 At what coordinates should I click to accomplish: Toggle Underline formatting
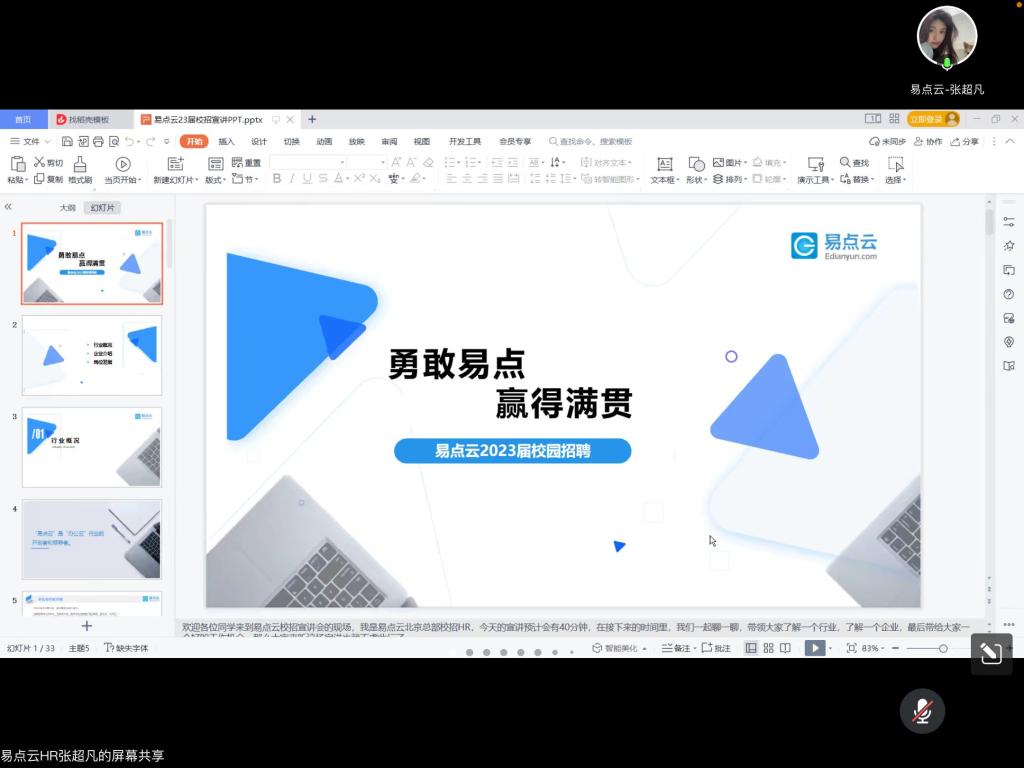point(307,178)
